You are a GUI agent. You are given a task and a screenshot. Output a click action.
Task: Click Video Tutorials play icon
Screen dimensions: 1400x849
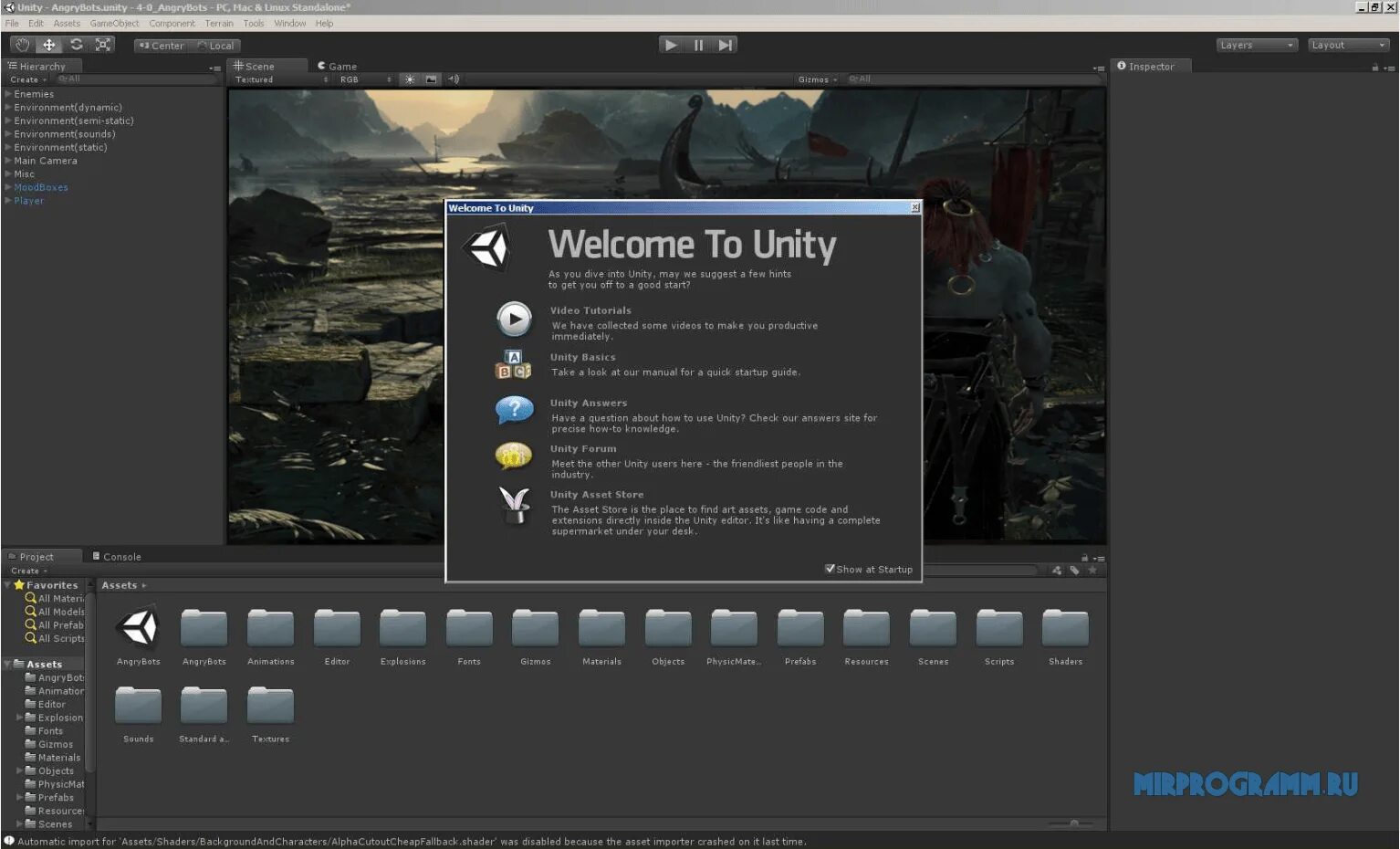tap(514, 320)
